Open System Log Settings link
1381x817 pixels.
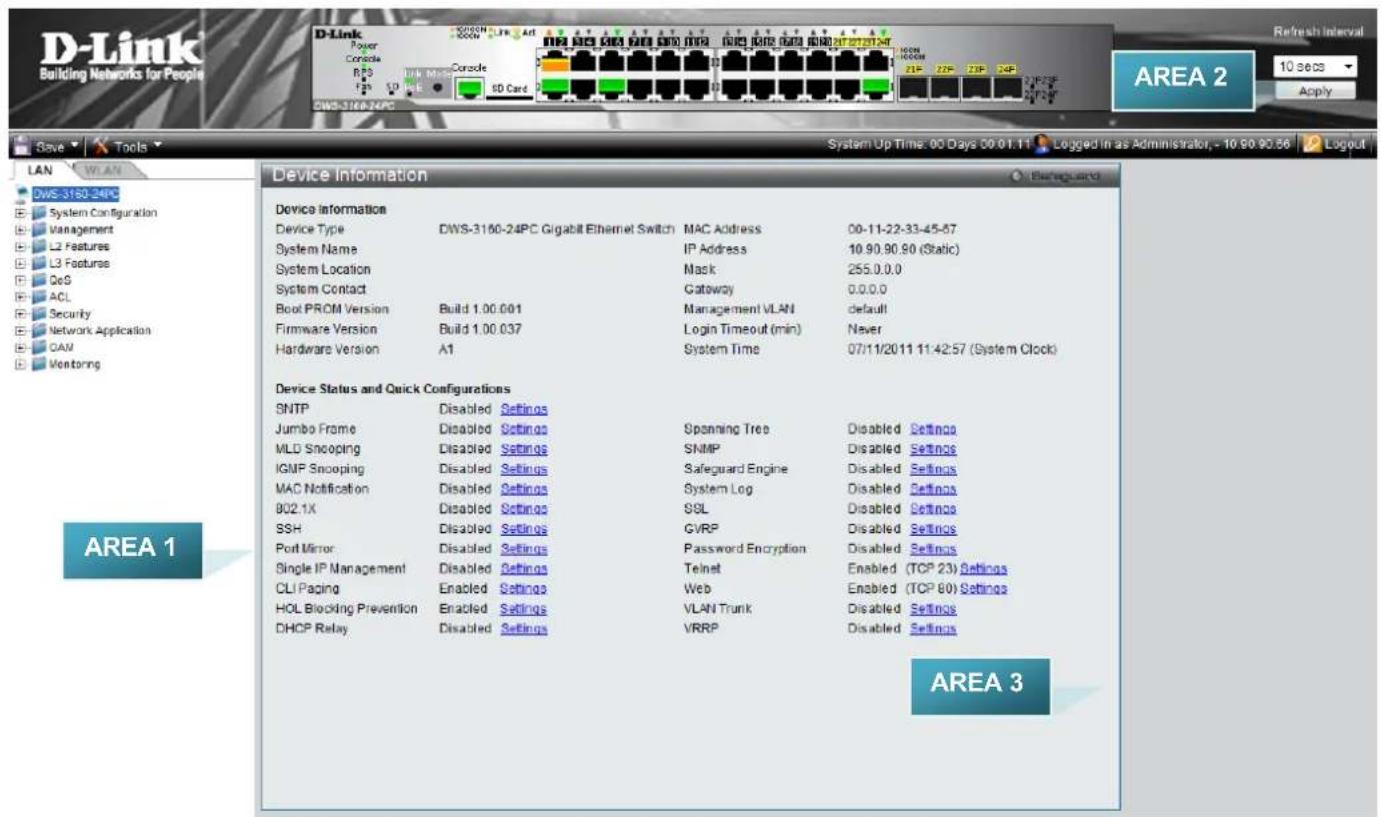pos(933,488)
